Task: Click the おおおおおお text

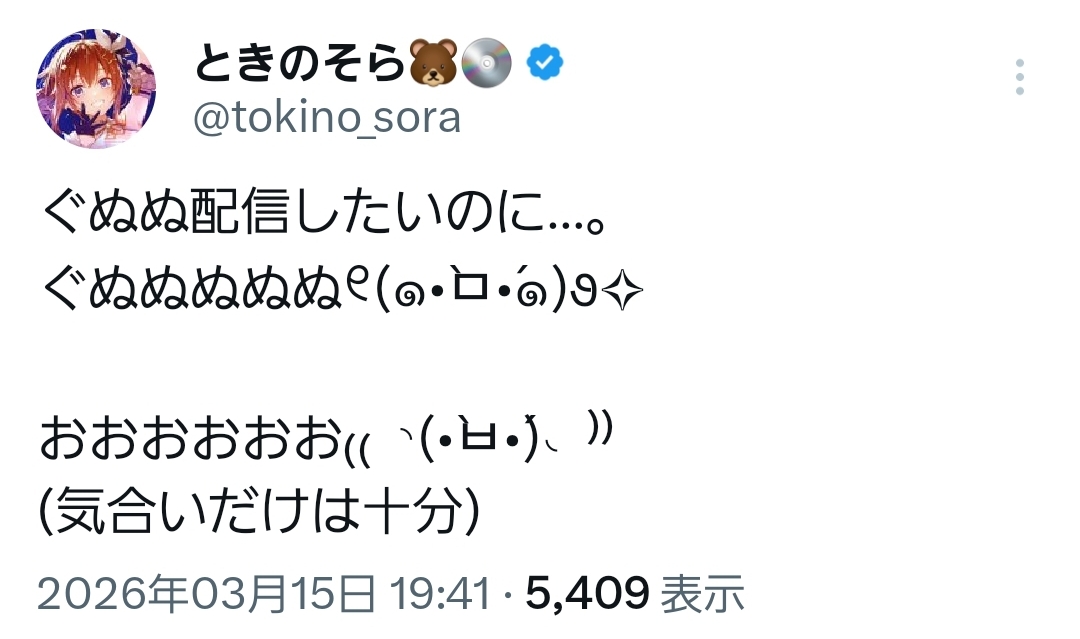Action: coord(188,440)
